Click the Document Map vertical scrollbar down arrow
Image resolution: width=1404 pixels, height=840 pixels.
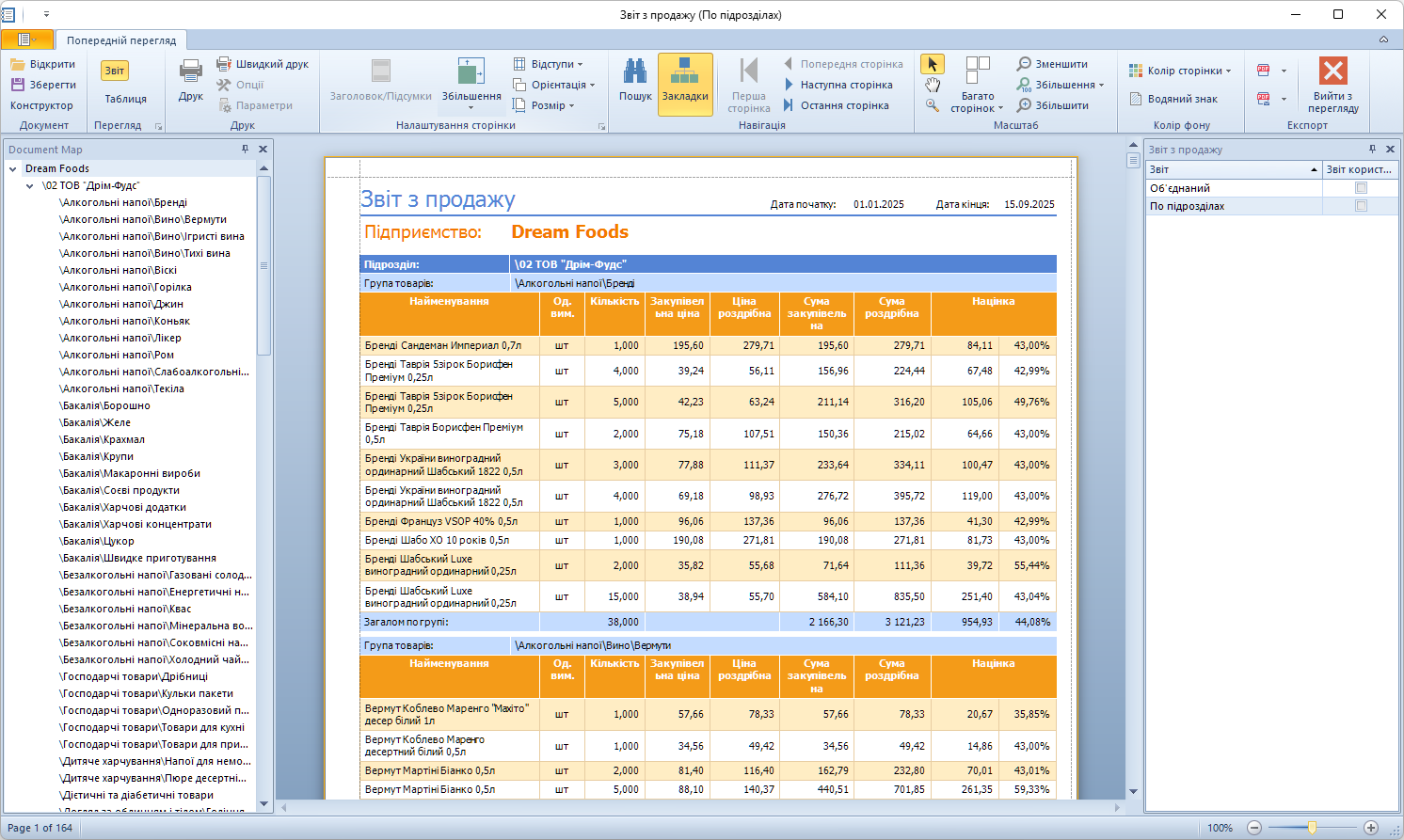(x=263, y=804)
